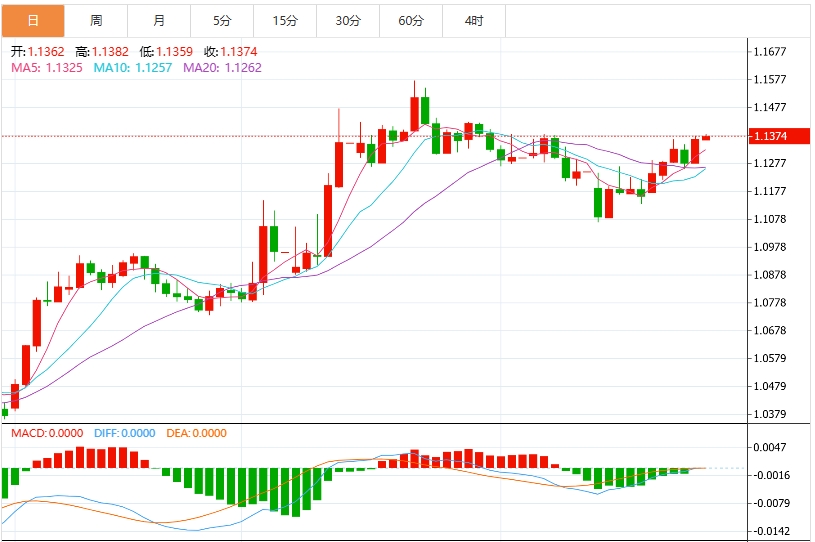815x542 pixels.
Task: Click the MA20 indicator label
Action: coord(222,68)
